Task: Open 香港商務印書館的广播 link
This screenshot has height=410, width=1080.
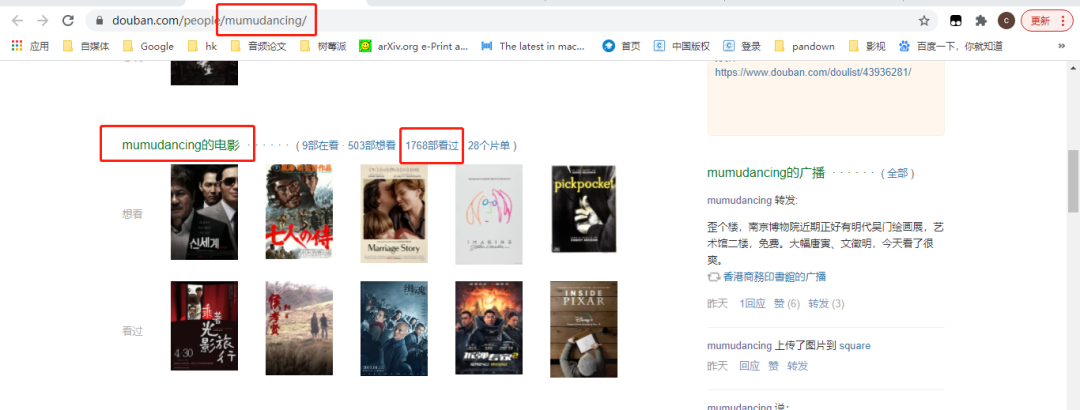Action: [x=774, y=277]
